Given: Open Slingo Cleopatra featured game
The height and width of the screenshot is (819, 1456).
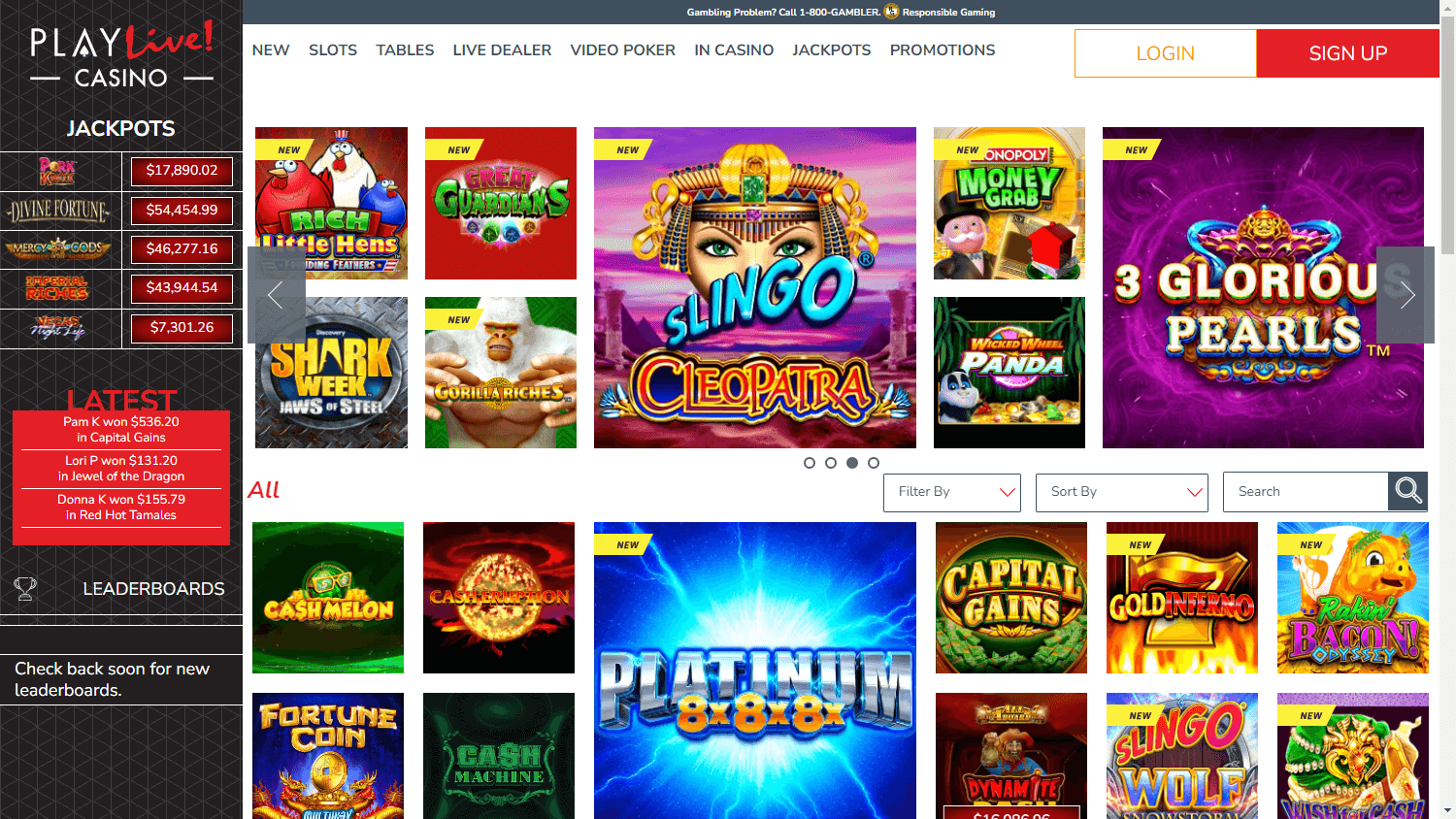Looking at the screenshot, I should point(755,287).
